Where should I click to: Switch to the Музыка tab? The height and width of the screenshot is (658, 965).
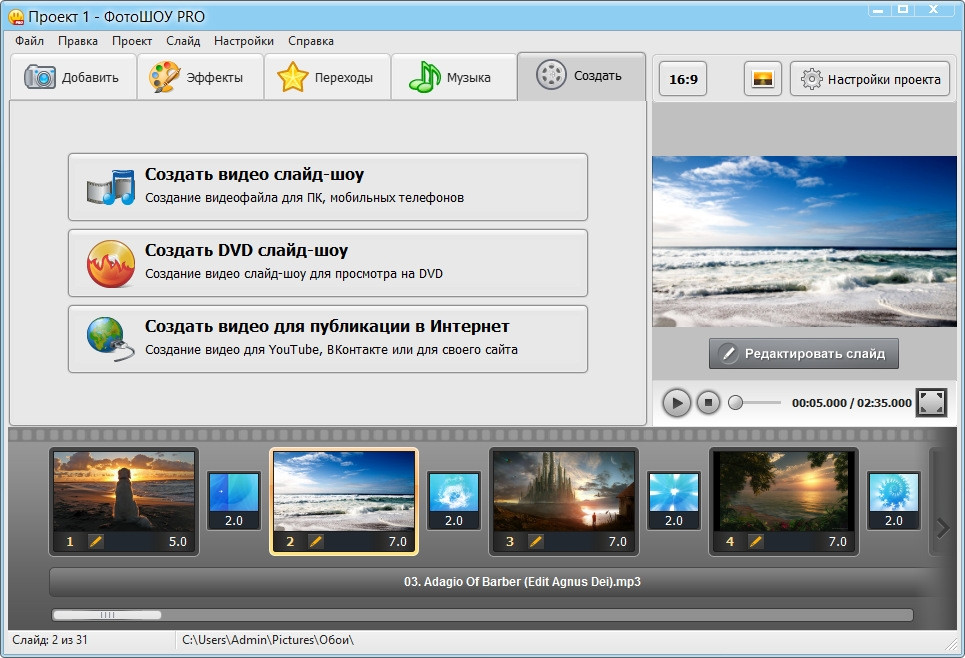(454, 77)
